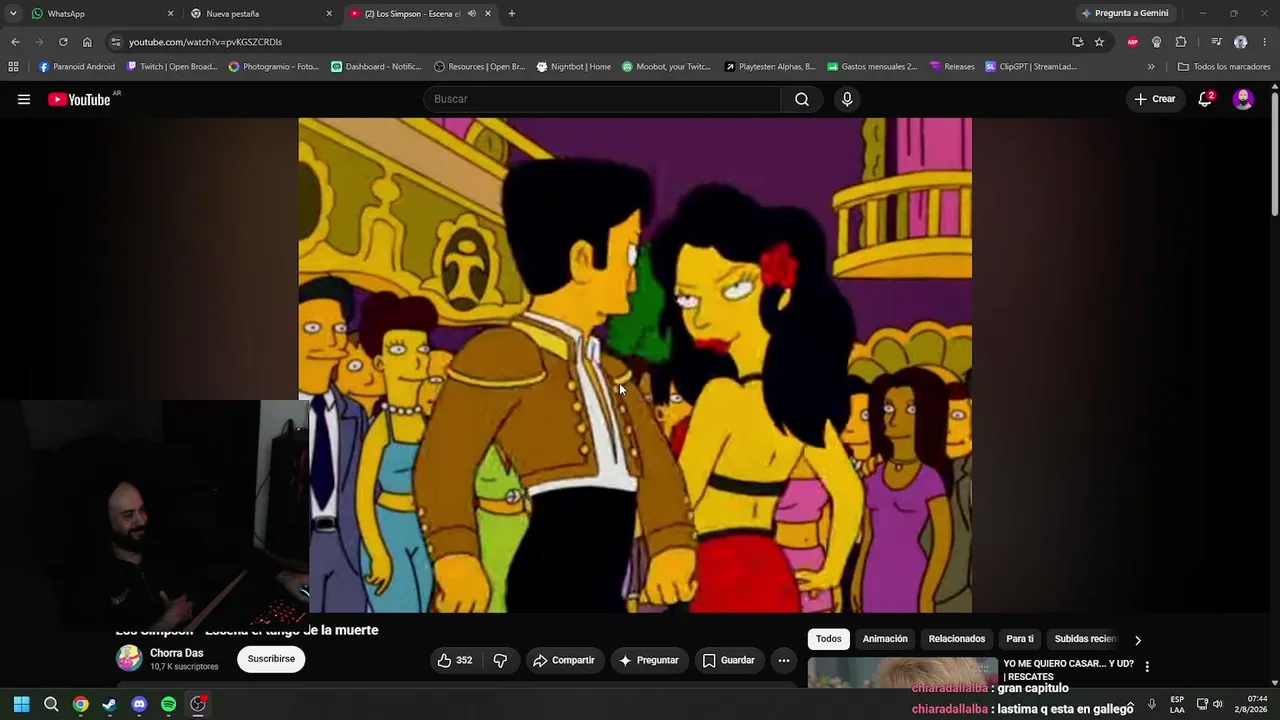Open the Paranoid Android bookmark
Image resolution: width=1280 pixels, height=720 pixels.
click(77, 67)
